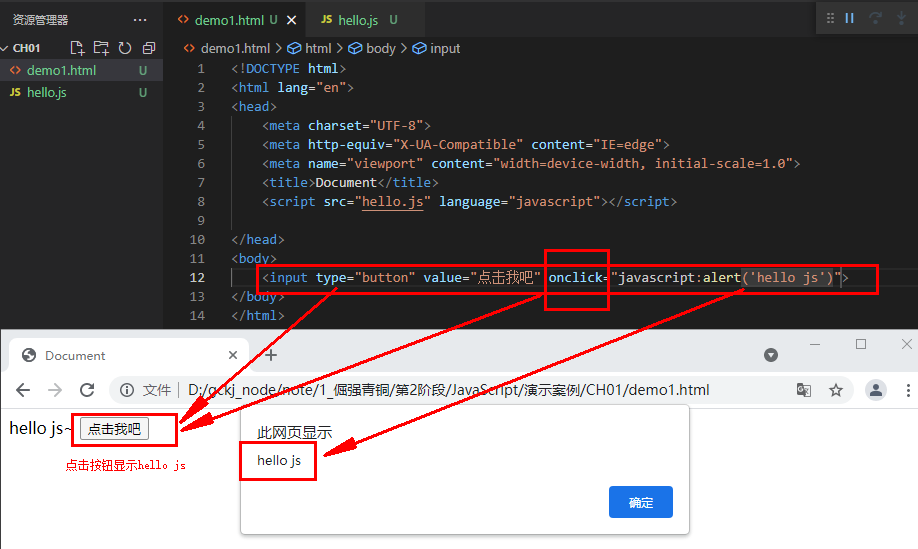This screenshot has width=918, height=549.
Task: Click the New File icon in explorer
Action: pyautogui.click(x=77, y=48)
